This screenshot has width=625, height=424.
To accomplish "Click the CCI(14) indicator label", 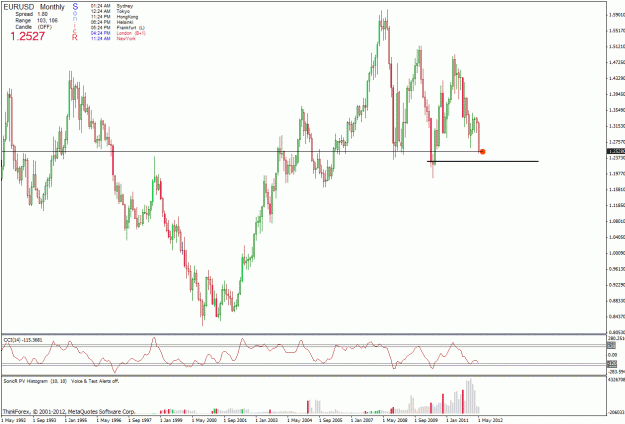I will click(23, 340).
